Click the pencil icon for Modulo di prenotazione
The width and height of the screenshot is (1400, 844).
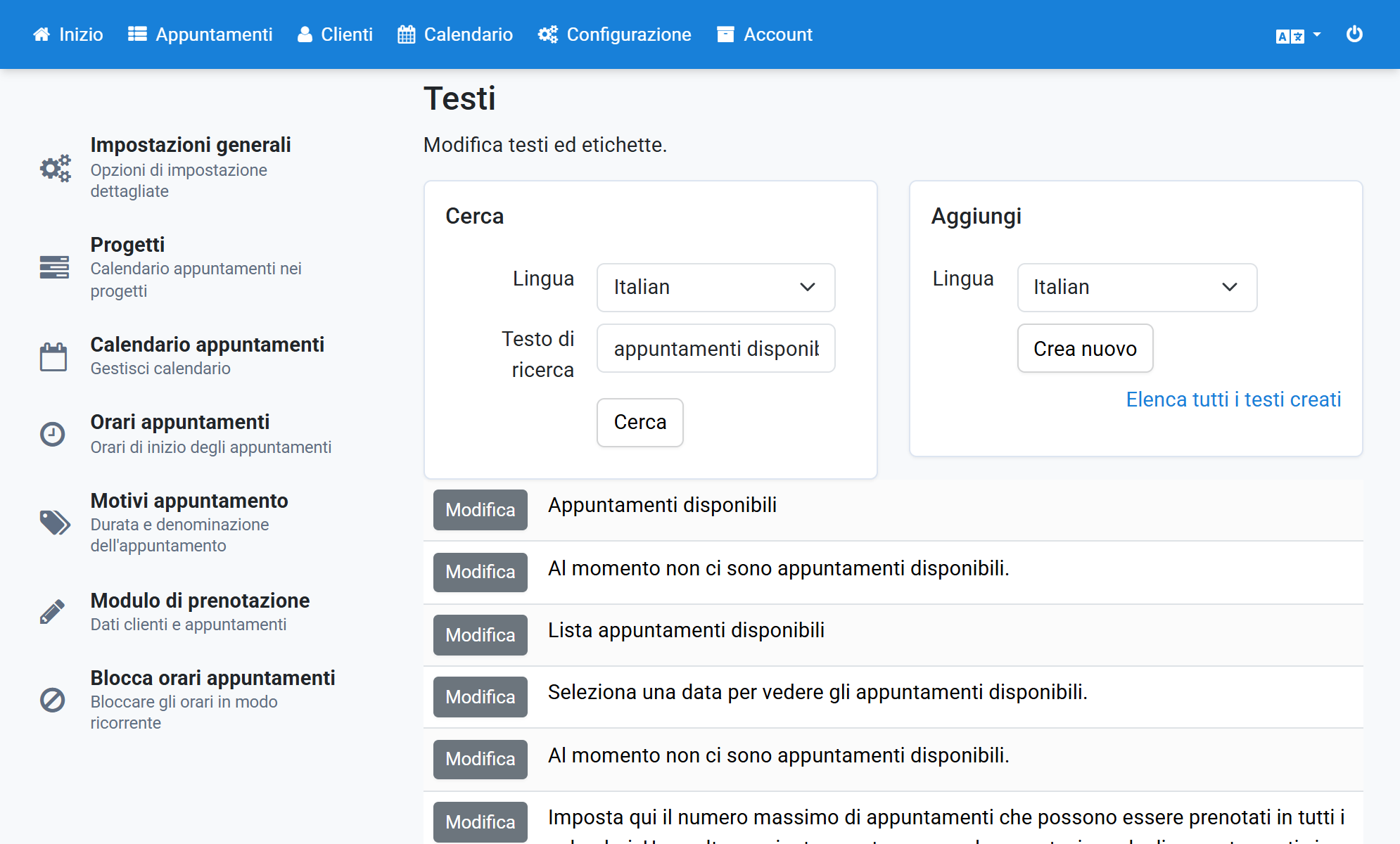(x=52, y=612)
